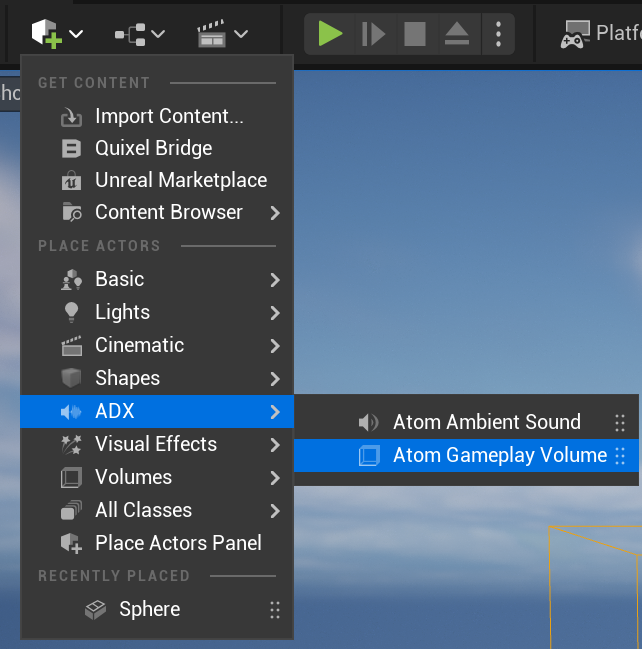Expand the Blueprints dropdown arrow
642x649 pixels.
click(158, 34)
